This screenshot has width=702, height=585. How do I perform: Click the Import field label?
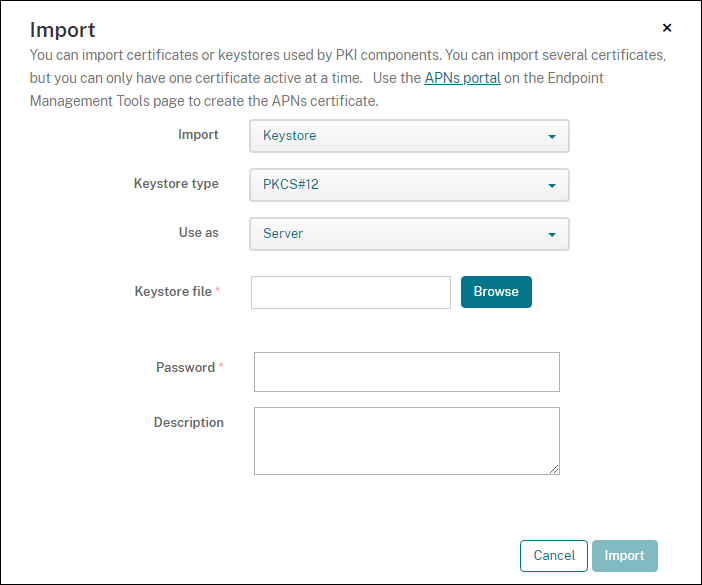tap(198, 134)
